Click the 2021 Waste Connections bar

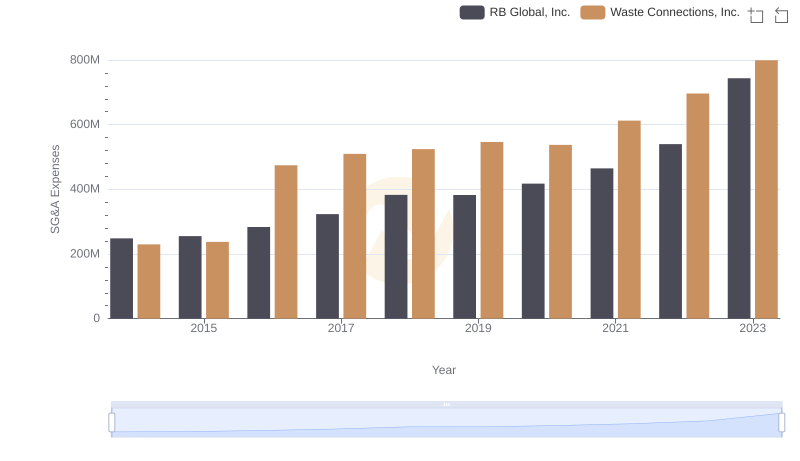[629, 219]
